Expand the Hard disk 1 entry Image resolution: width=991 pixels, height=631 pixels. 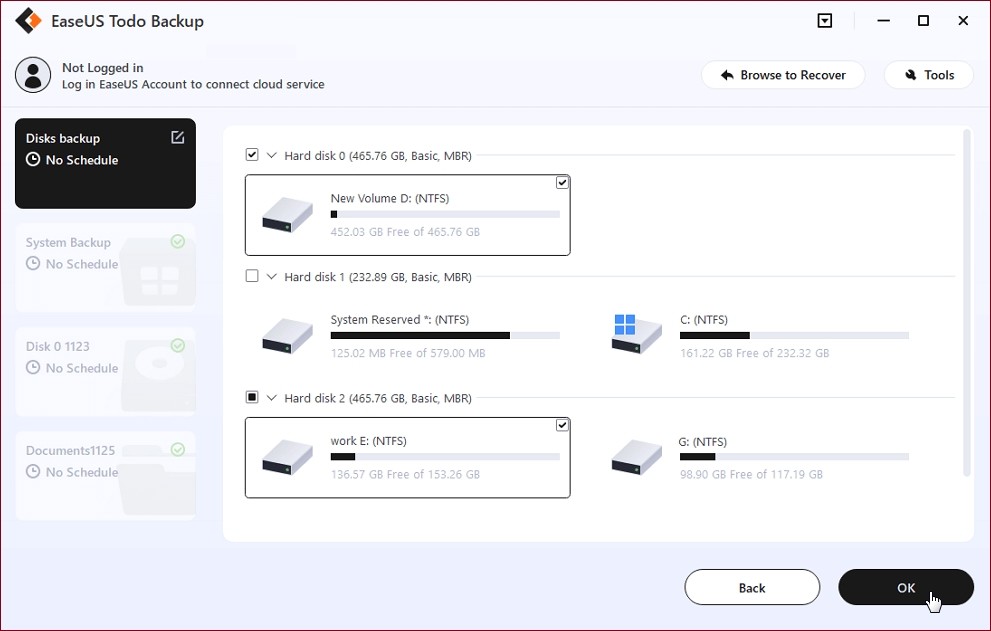point(270,276)
